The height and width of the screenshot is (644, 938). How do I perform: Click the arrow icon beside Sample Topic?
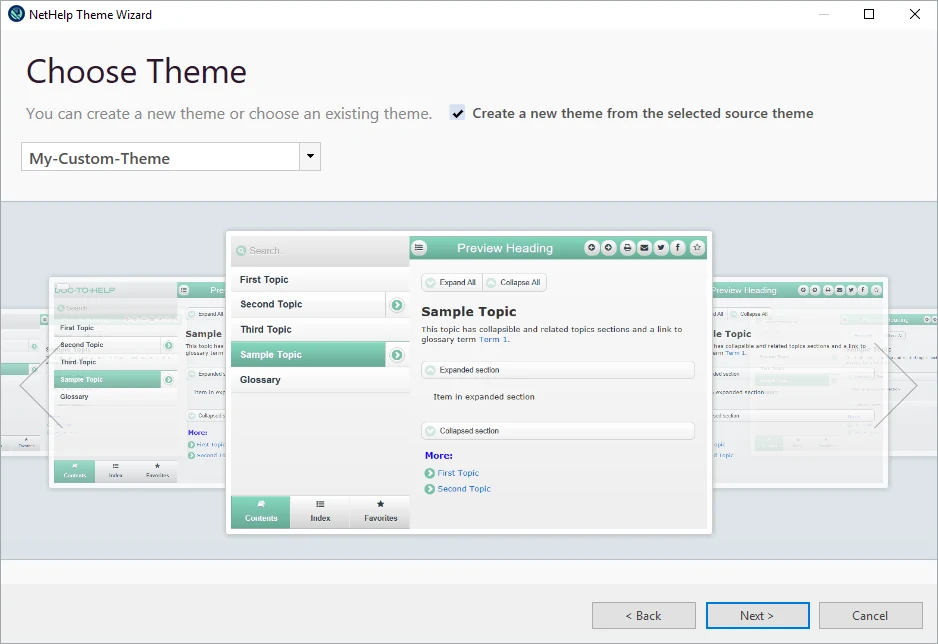(x=397, y=355)
